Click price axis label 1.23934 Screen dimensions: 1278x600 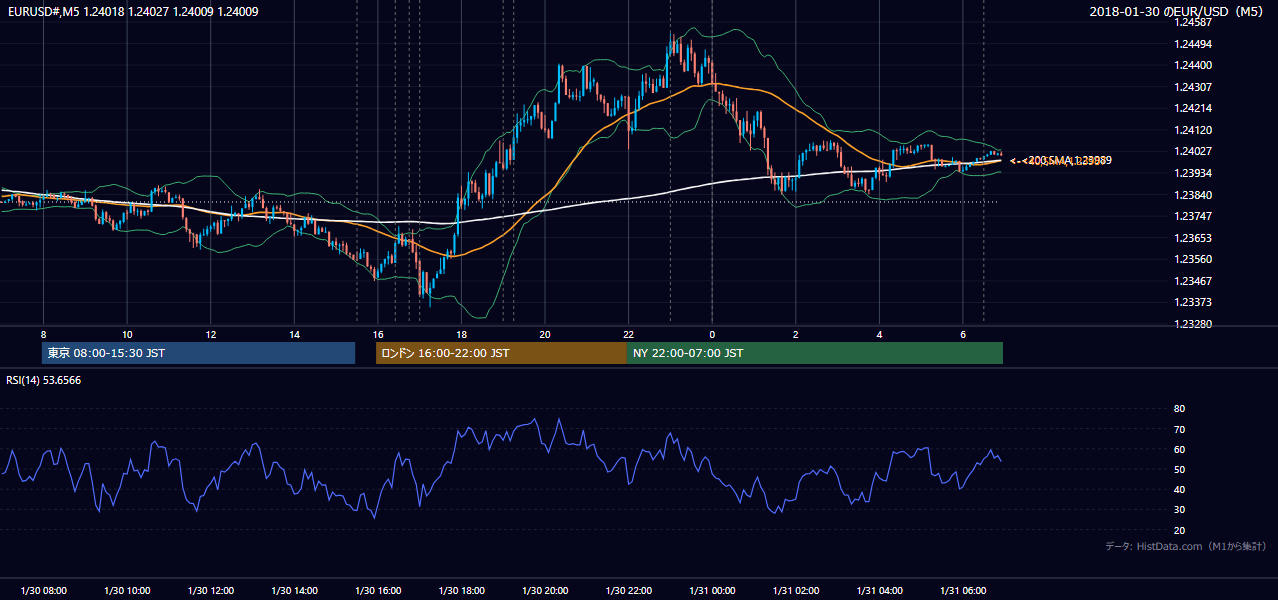(1193, 173)
